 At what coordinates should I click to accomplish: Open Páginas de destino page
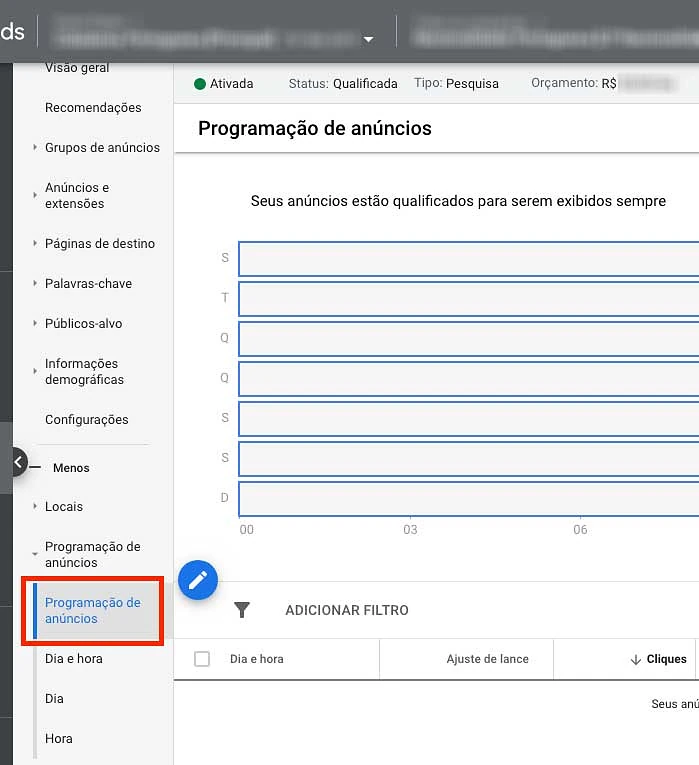coord(100,243)
